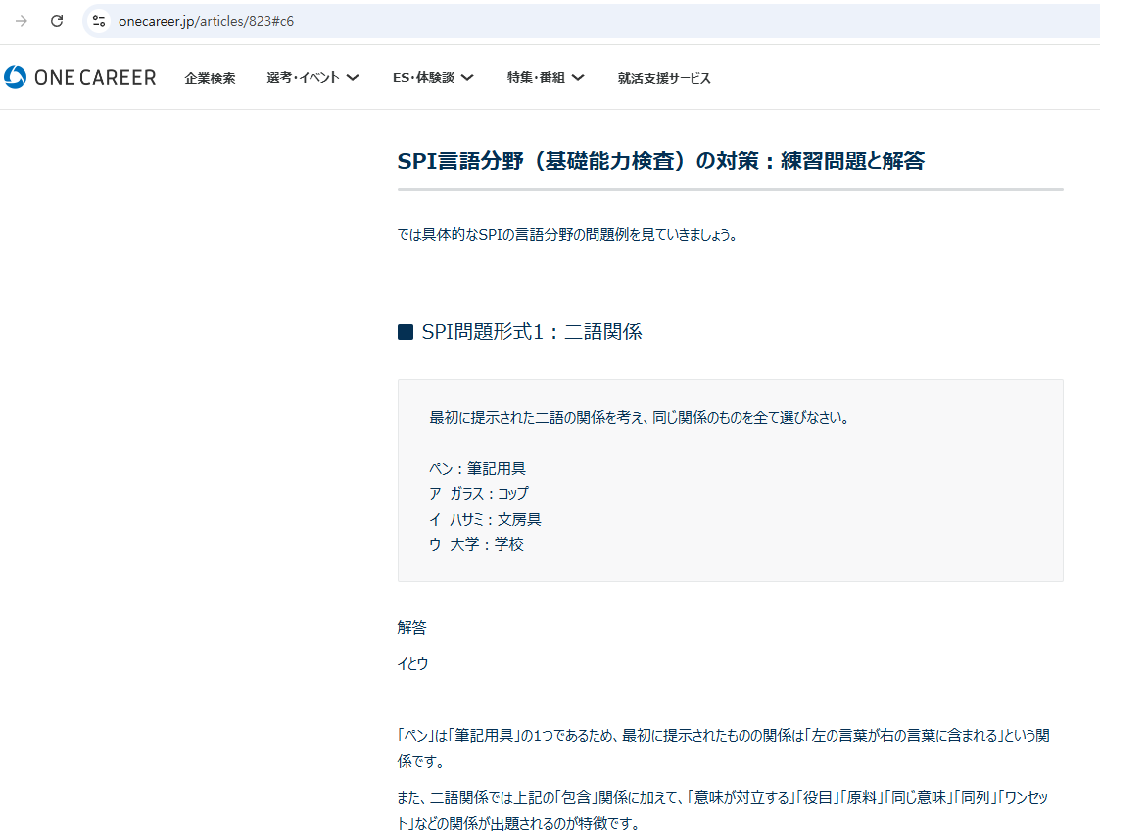Open the 選考・イベント menu
This screenshot has height=840, width=1123.
point(312,77)
